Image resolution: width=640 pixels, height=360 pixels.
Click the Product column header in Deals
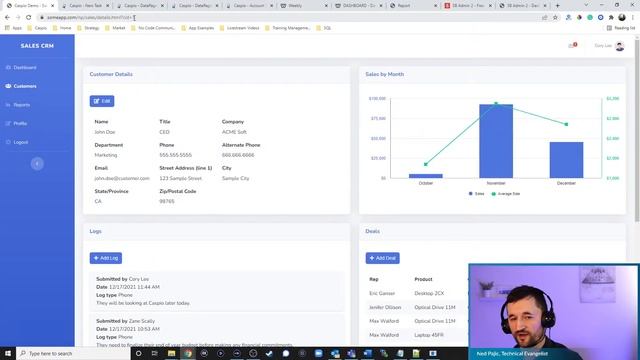click(x=423, y=279)
